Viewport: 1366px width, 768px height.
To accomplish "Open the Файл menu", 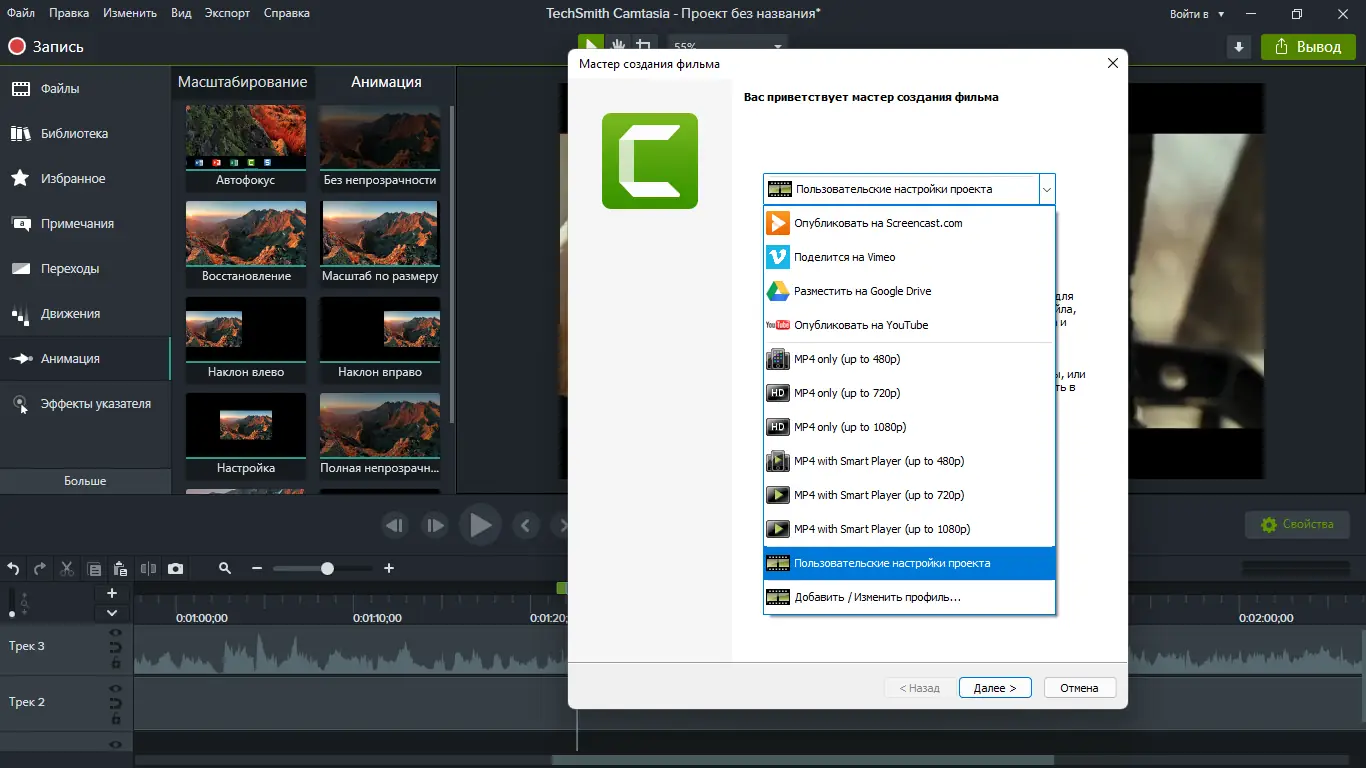I will (19, 13).
